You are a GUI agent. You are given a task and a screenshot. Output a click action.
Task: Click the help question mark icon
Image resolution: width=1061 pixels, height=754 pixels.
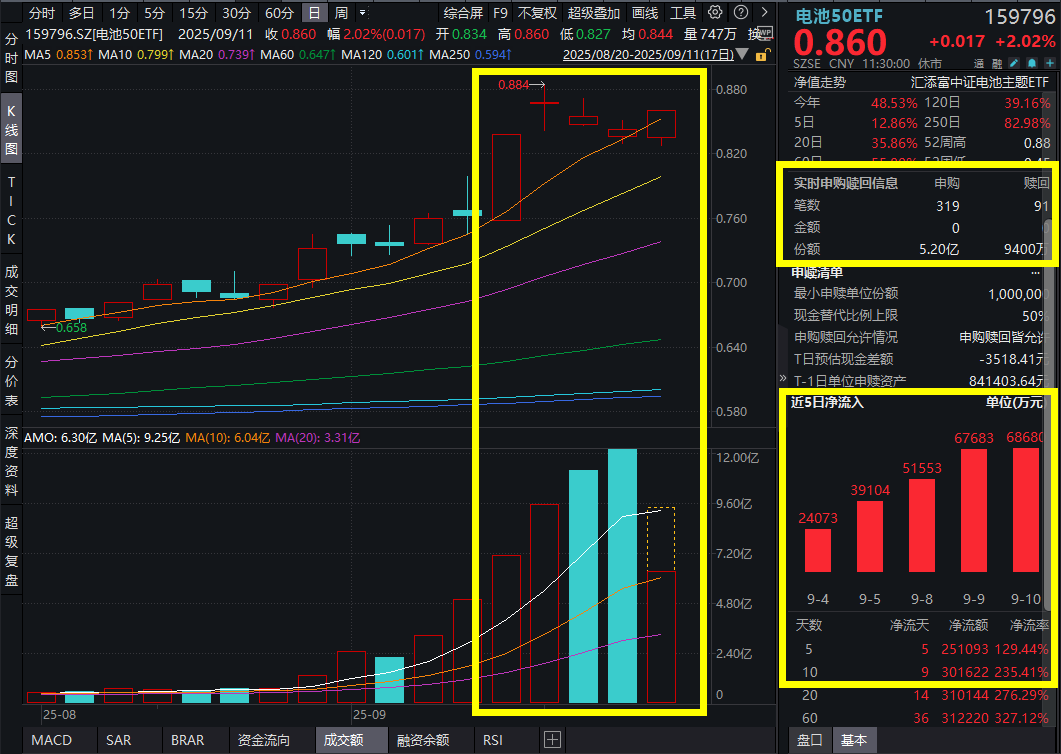click(x=741, y=13)
